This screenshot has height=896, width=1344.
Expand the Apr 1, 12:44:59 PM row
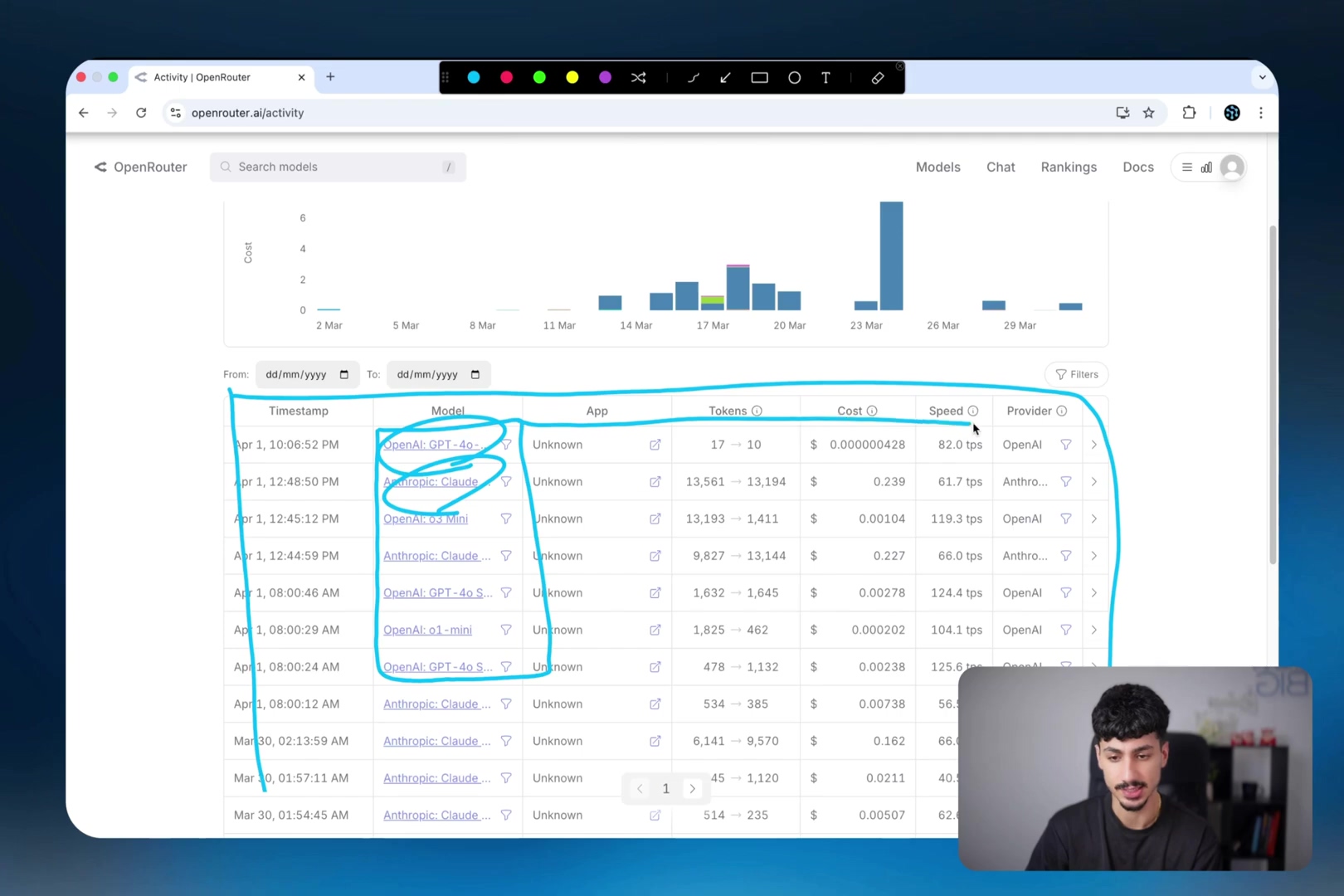tap(1093, 556)
